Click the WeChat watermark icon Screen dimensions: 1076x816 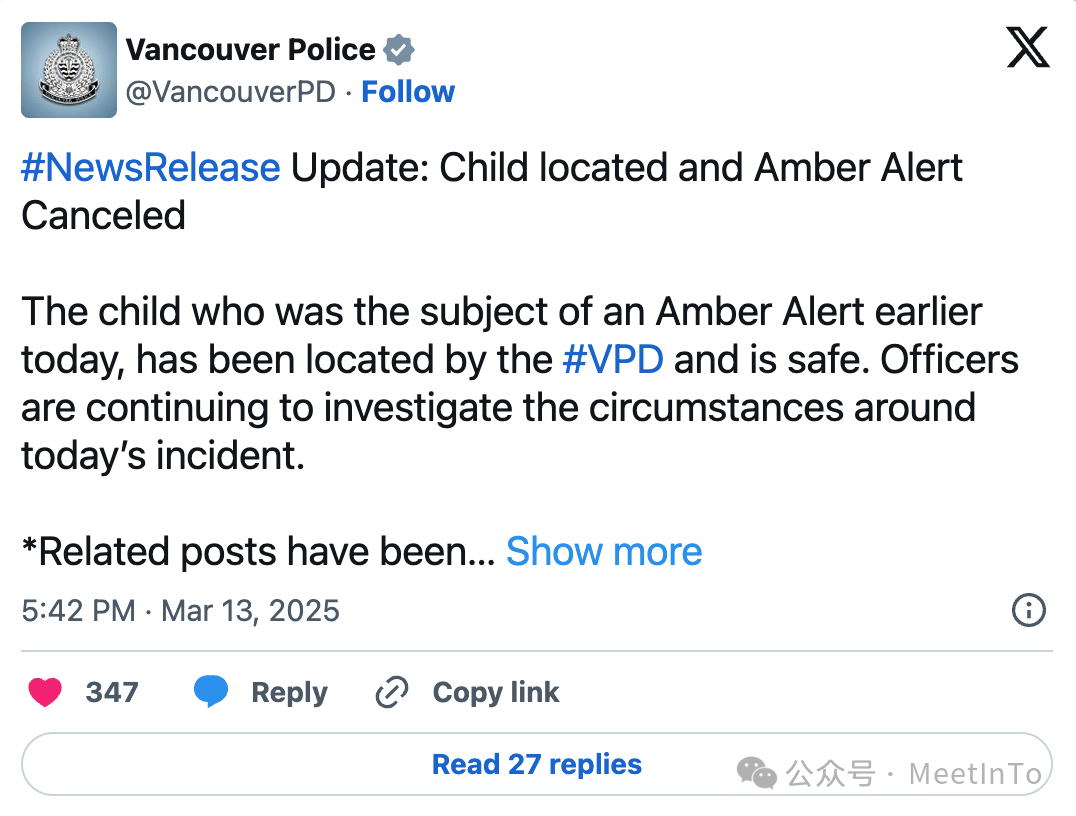tap(757, 773)
